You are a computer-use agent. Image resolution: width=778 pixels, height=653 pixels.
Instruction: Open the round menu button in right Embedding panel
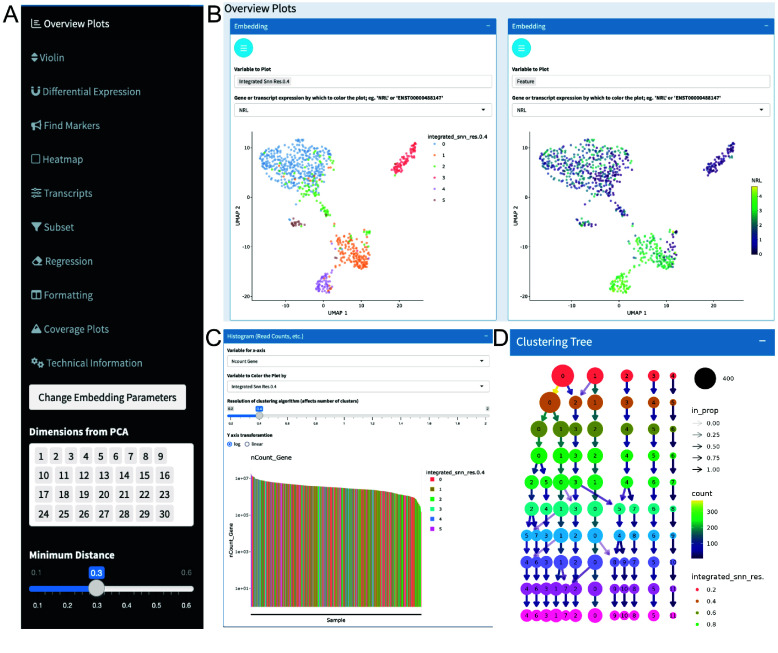tap(523, 47)
